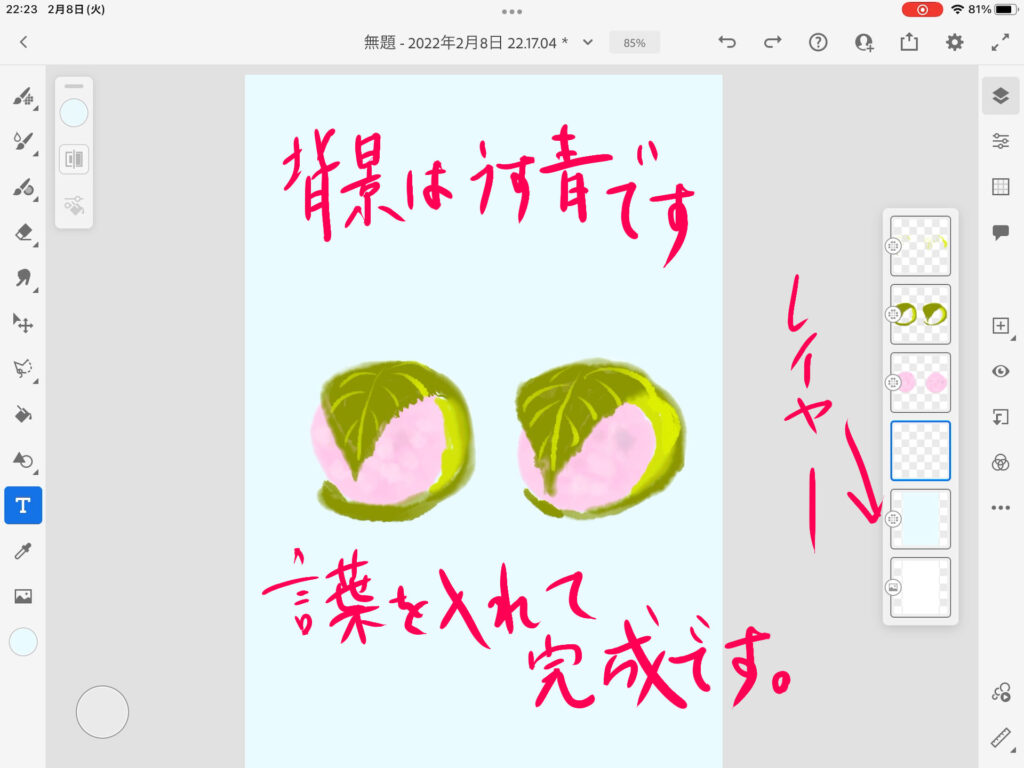1024x768 pixels.
Task: Open the Place Image tool
Action: click(x=23, y=596)
